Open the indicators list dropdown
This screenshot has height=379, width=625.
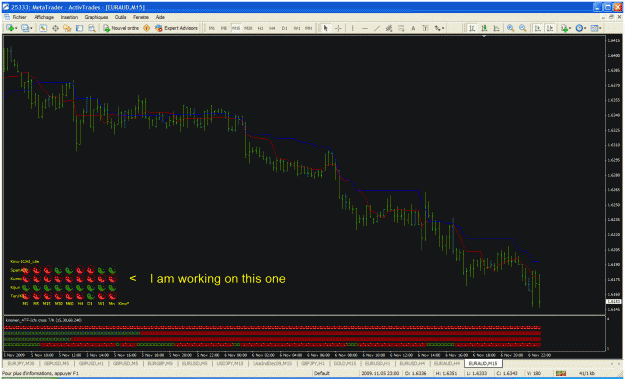[x=566, y=28]
